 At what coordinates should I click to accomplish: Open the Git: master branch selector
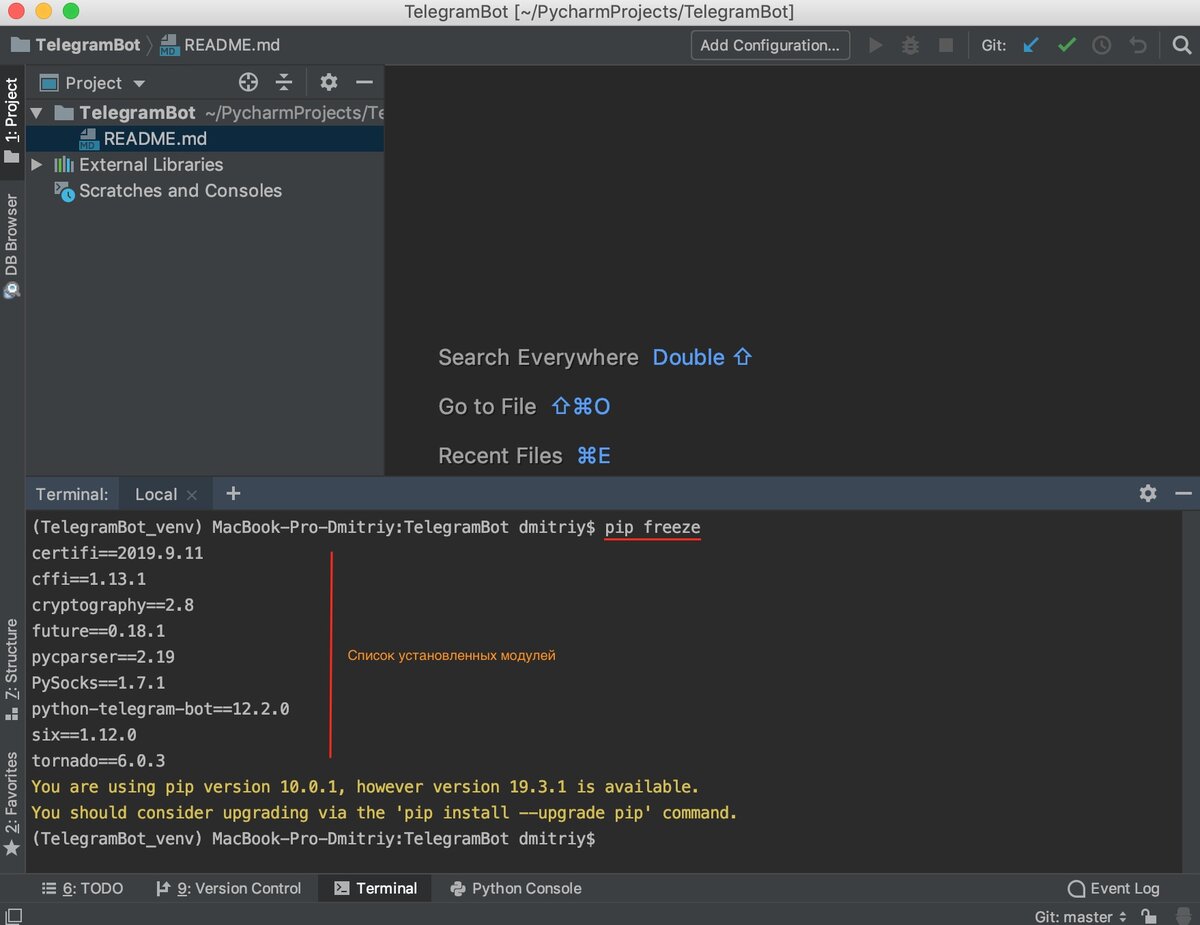1081,916
